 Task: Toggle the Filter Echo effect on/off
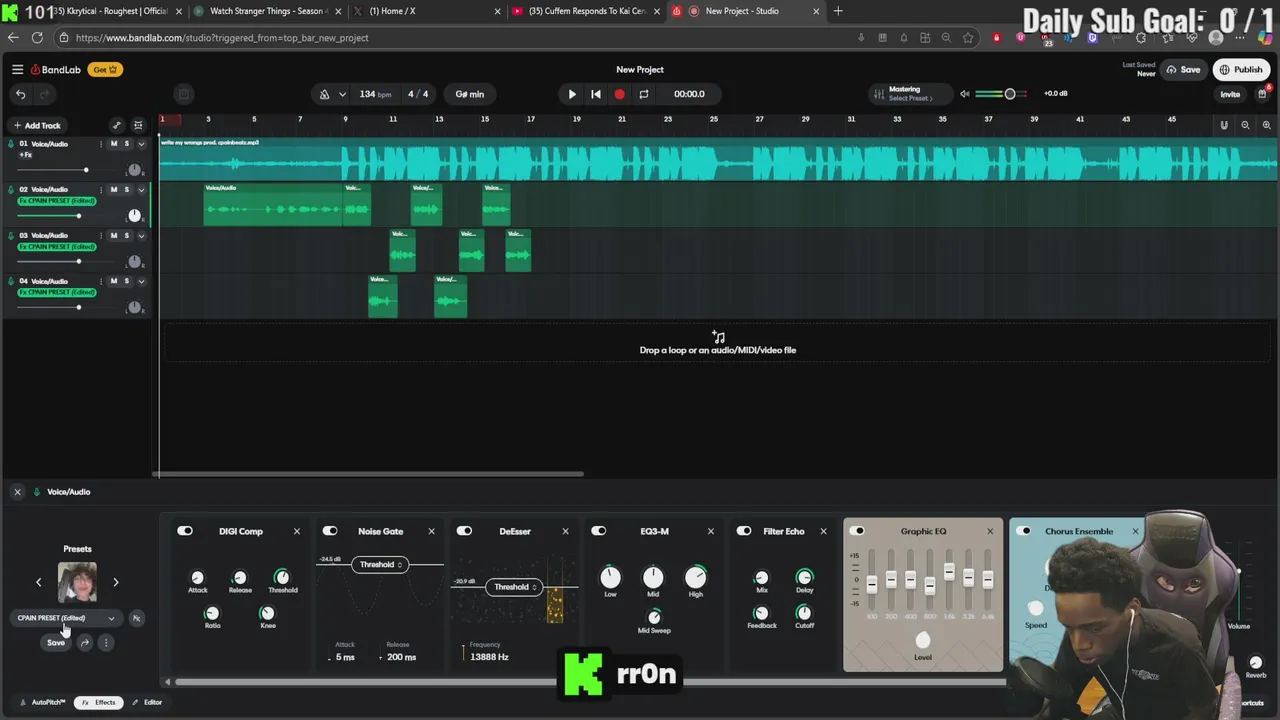pos(744,531)
